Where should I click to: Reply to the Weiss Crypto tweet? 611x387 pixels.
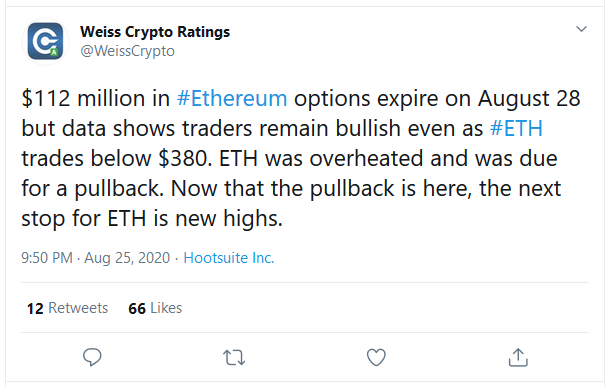point(92,357)
